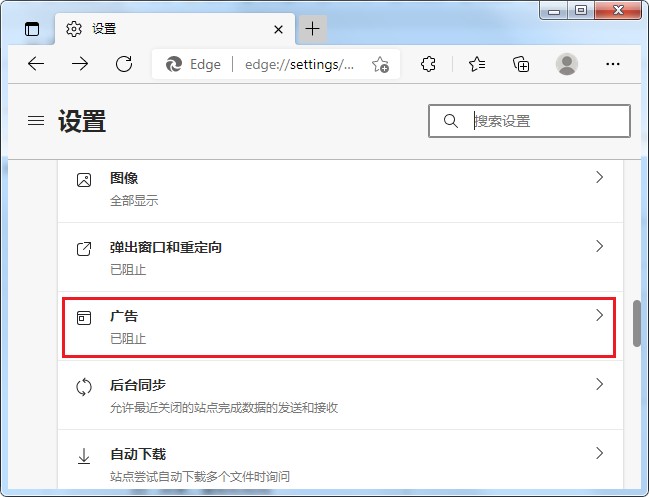The width and height of the screenshot is (649, 497).
Task: Add this page to favorites star
Action: click(x=380, y=65)
